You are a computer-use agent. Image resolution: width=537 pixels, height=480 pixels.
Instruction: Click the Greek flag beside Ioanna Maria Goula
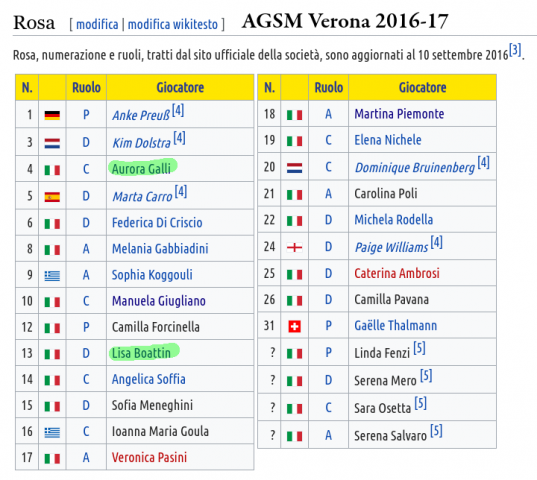52,432
